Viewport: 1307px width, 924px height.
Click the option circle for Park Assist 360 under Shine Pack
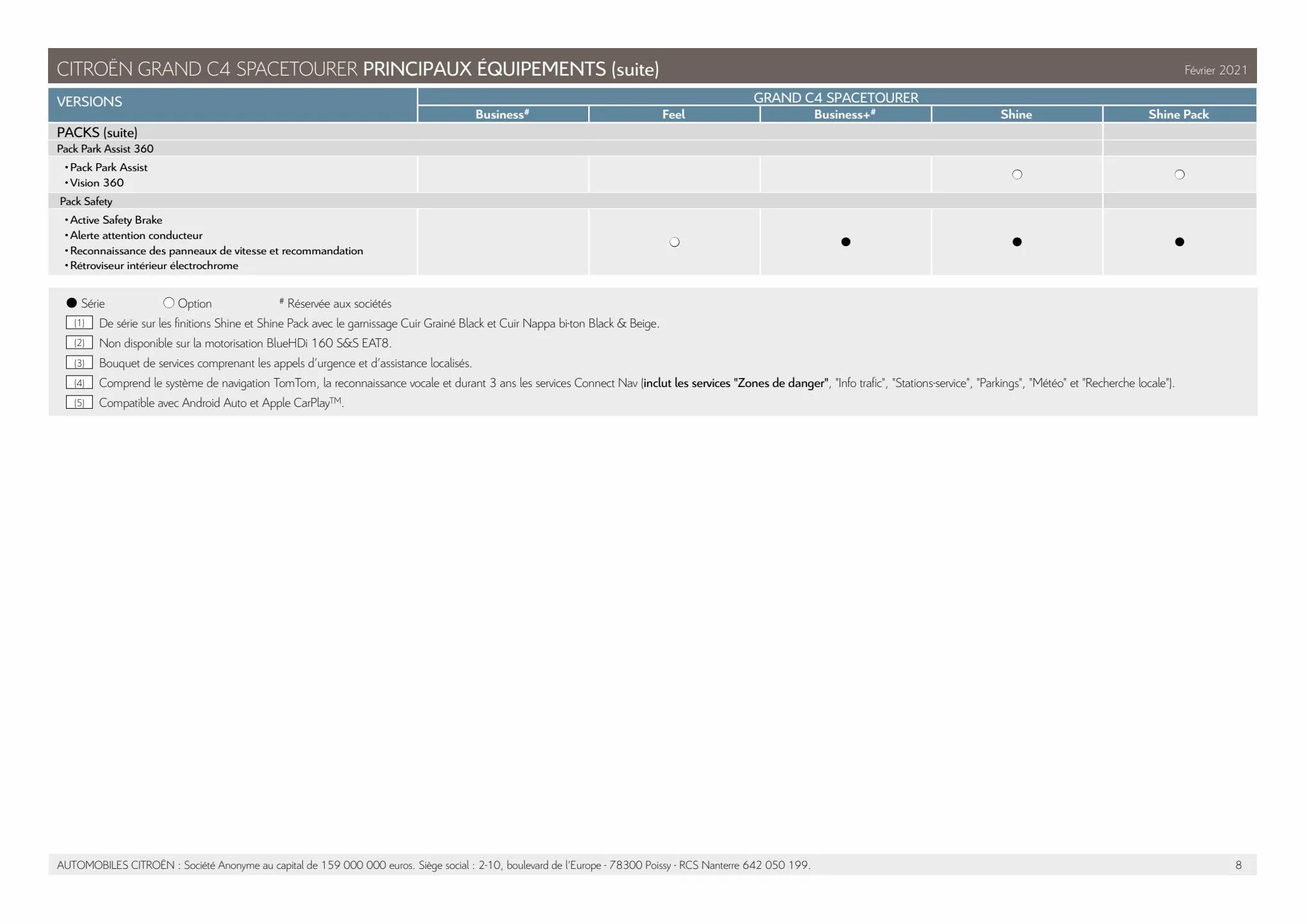coord(1180,174)
